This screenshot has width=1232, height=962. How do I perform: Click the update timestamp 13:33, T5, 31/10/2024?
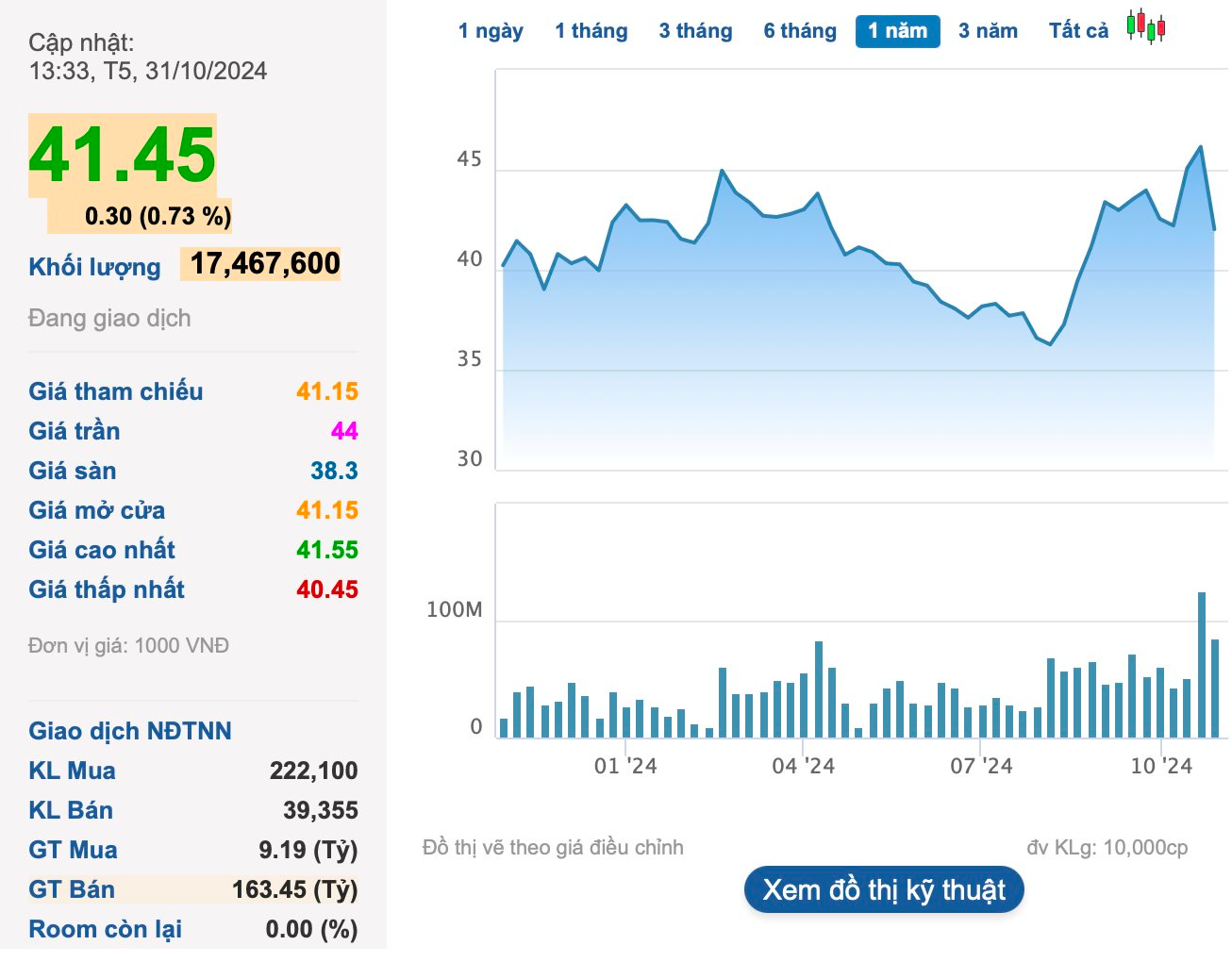point(148,72)
